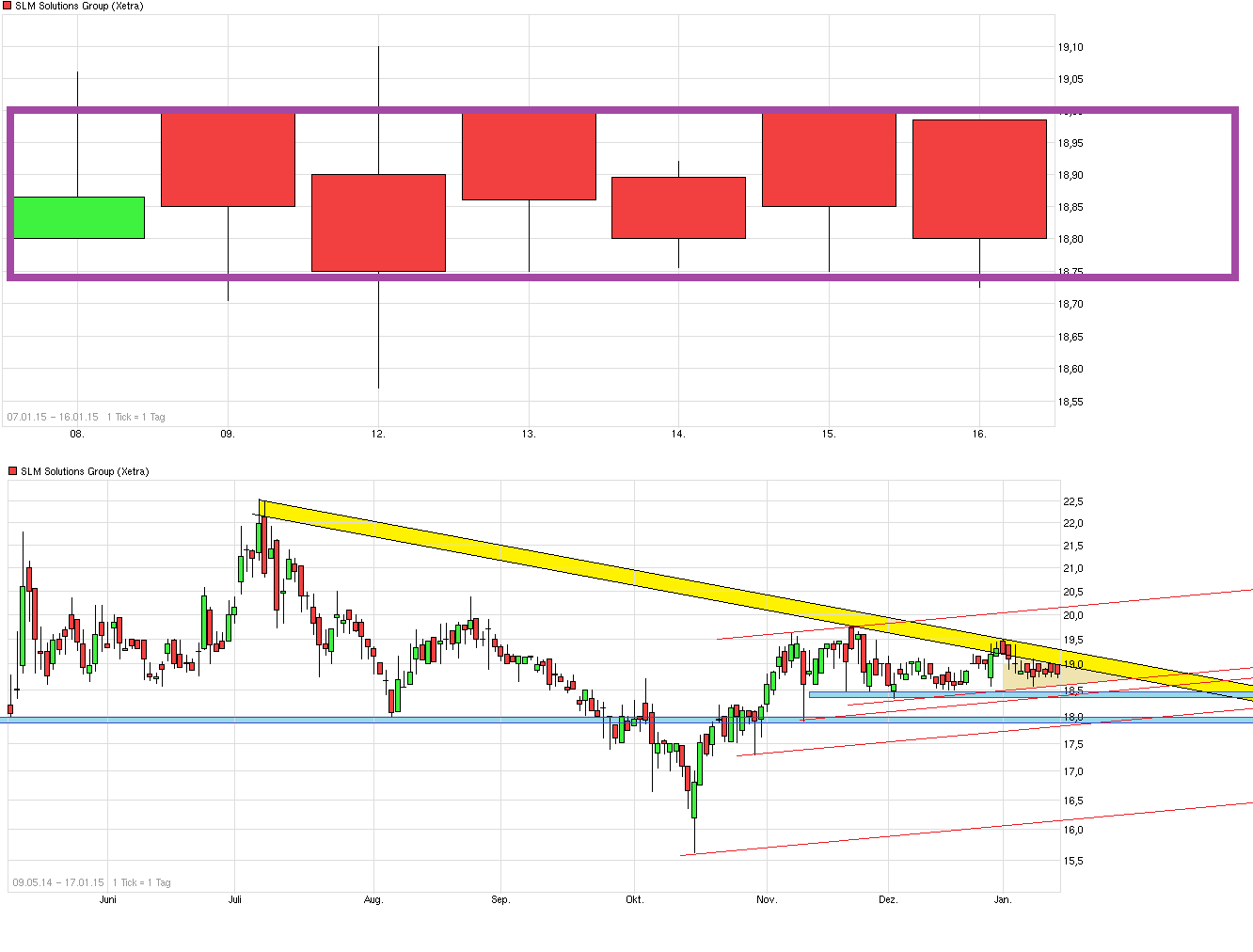Viewport: 1253px width, 952px height.
Task: Click the '15.' date label on the top axis
Action: click(829, 435)
